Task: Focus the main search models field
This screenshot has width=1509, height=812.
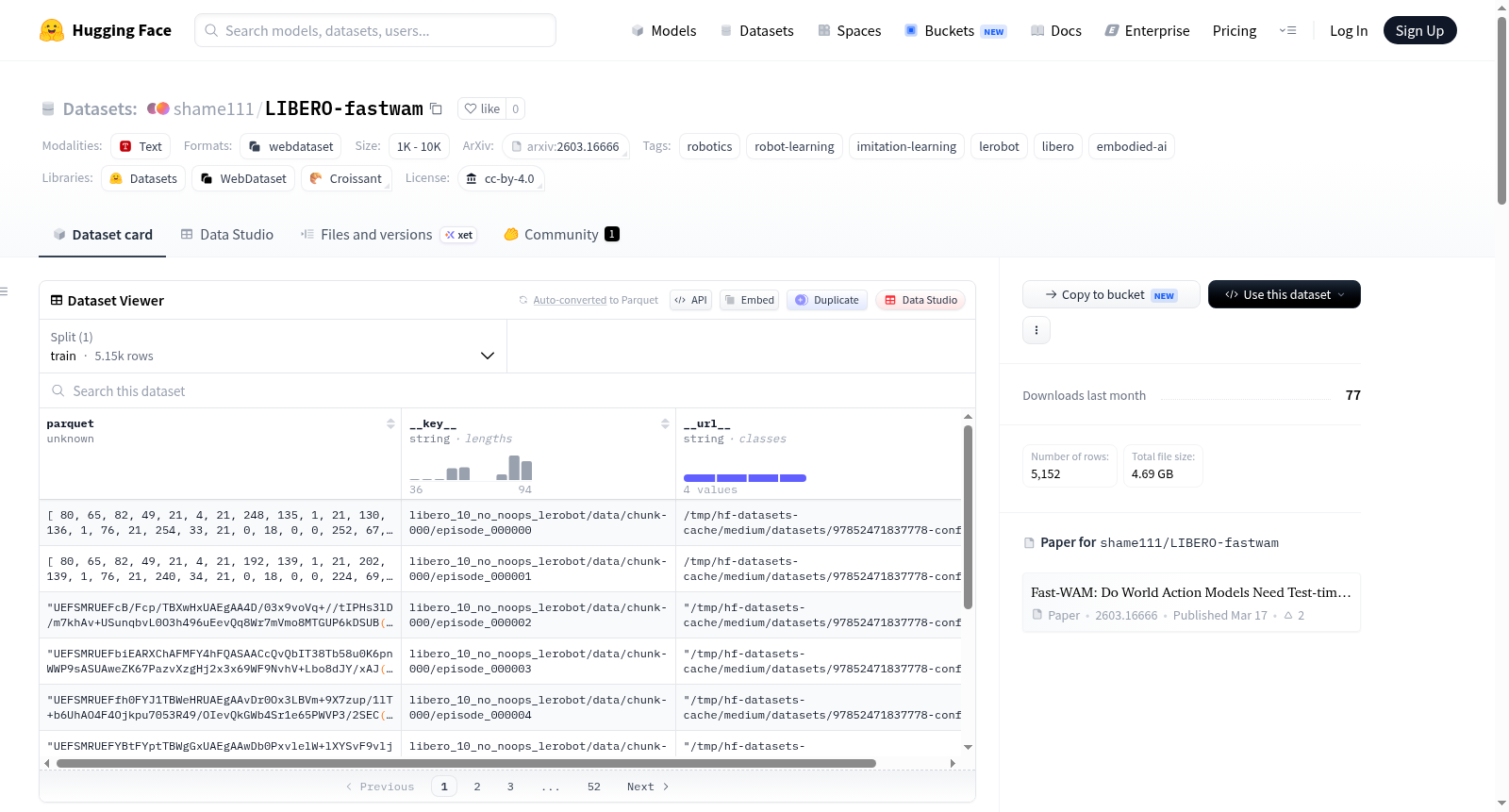Action: 375,30
